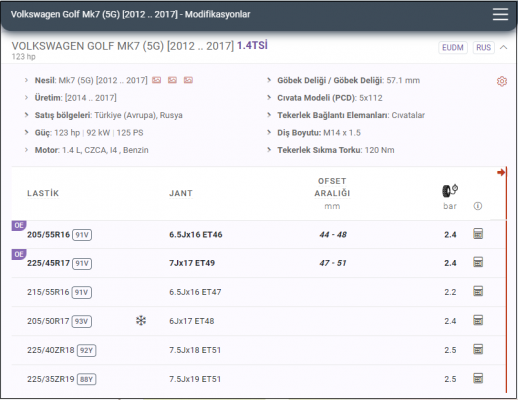The image size is (518, 400).
Task: Expand the Motor row arrow
Action: (x=26, y=150)
